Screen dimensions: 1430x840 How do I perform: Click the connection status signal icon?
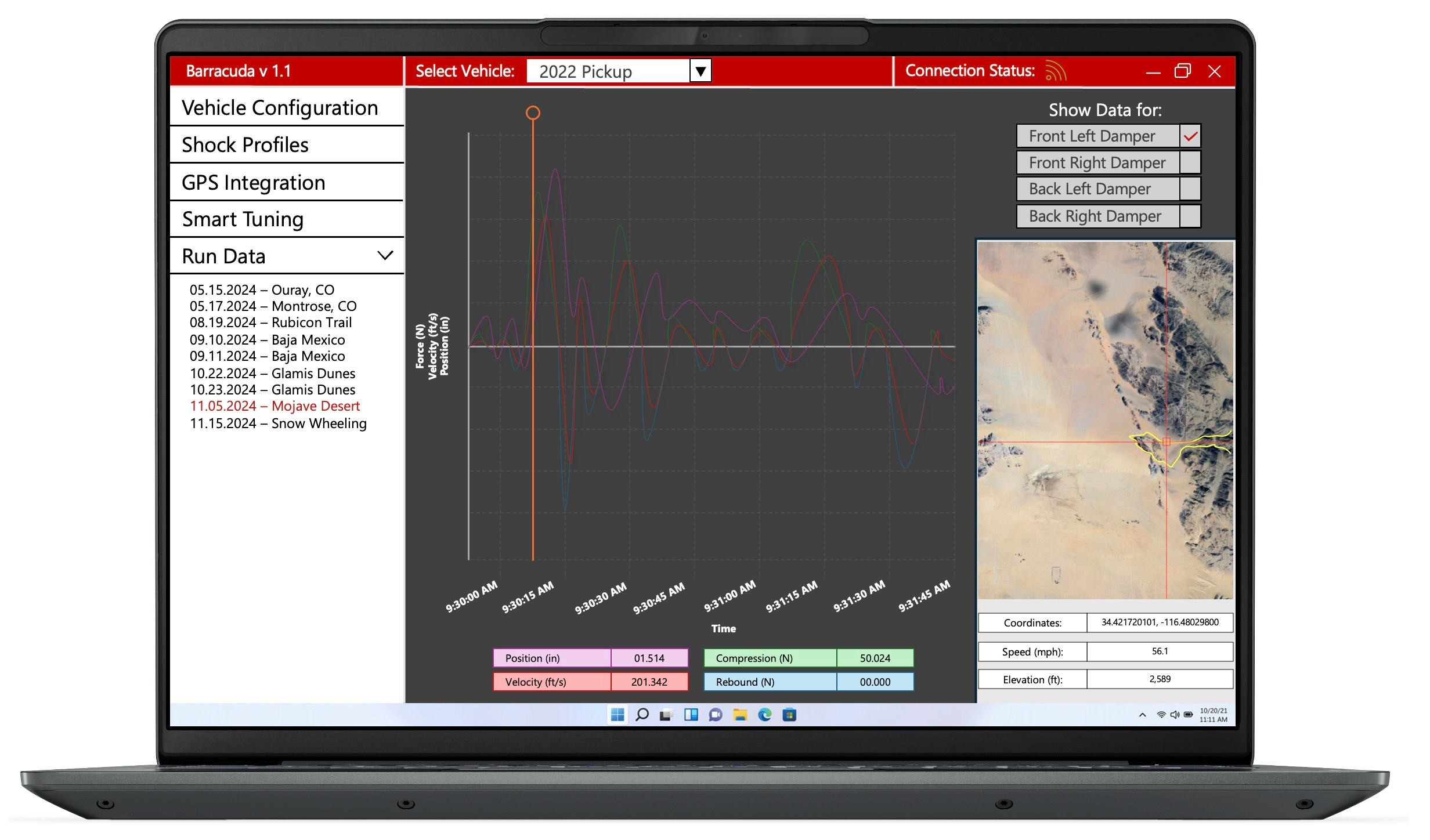(x=1055, y=71)
